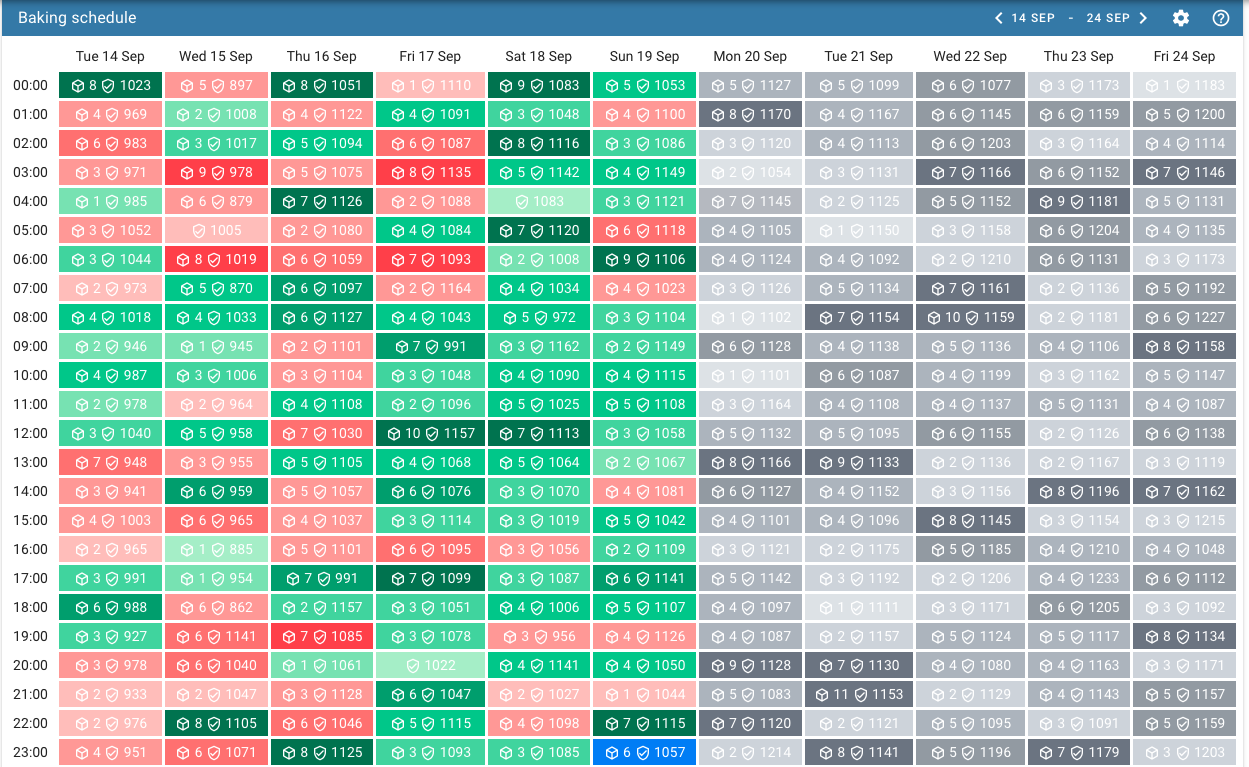The height and width of the screenshot is (767, 1249).
Task: Click the 12:00 row time label
Action: [x=30, y=434]
